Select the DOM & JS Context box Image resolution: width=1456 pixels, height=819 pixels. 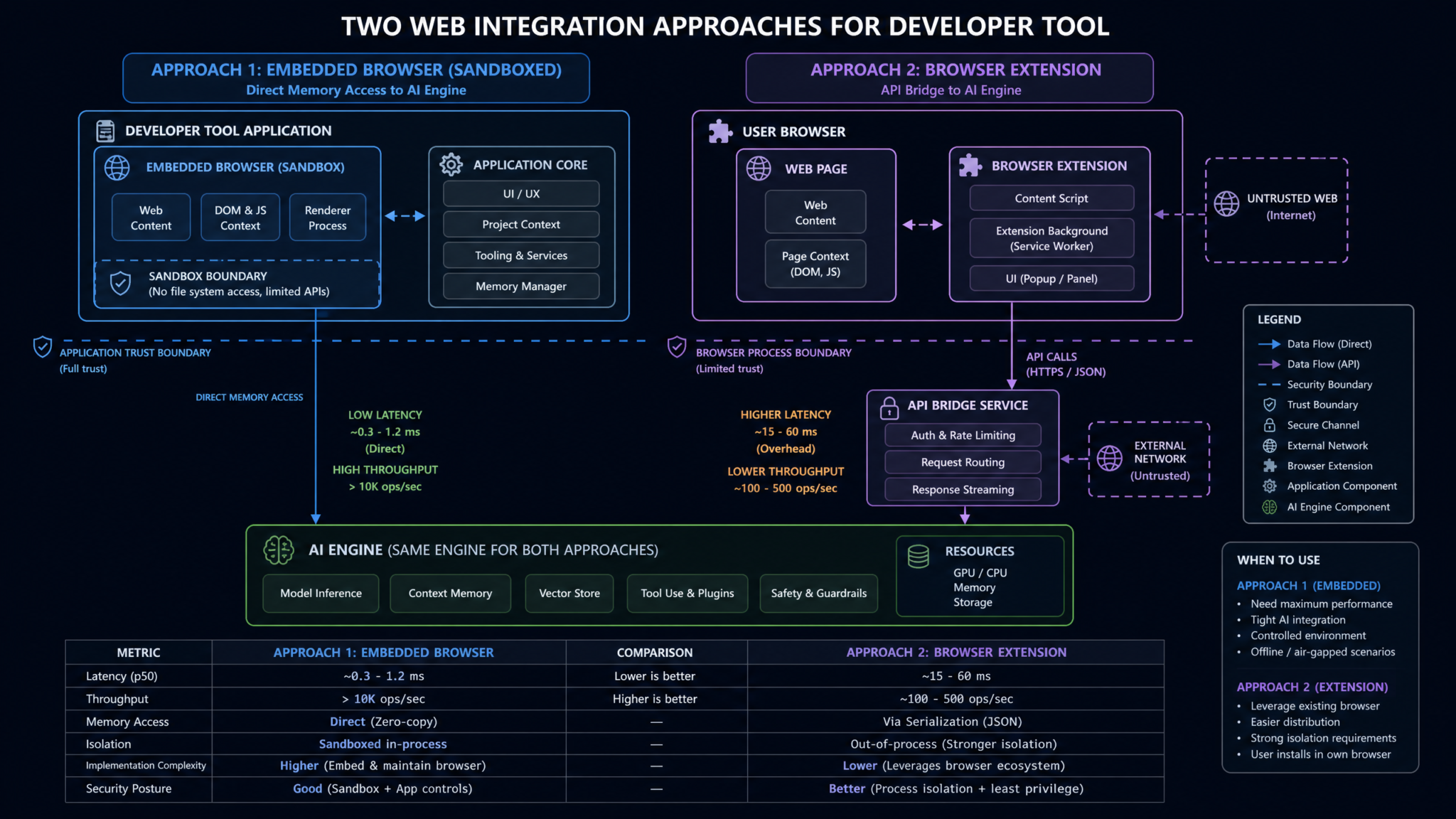(240, 218)
